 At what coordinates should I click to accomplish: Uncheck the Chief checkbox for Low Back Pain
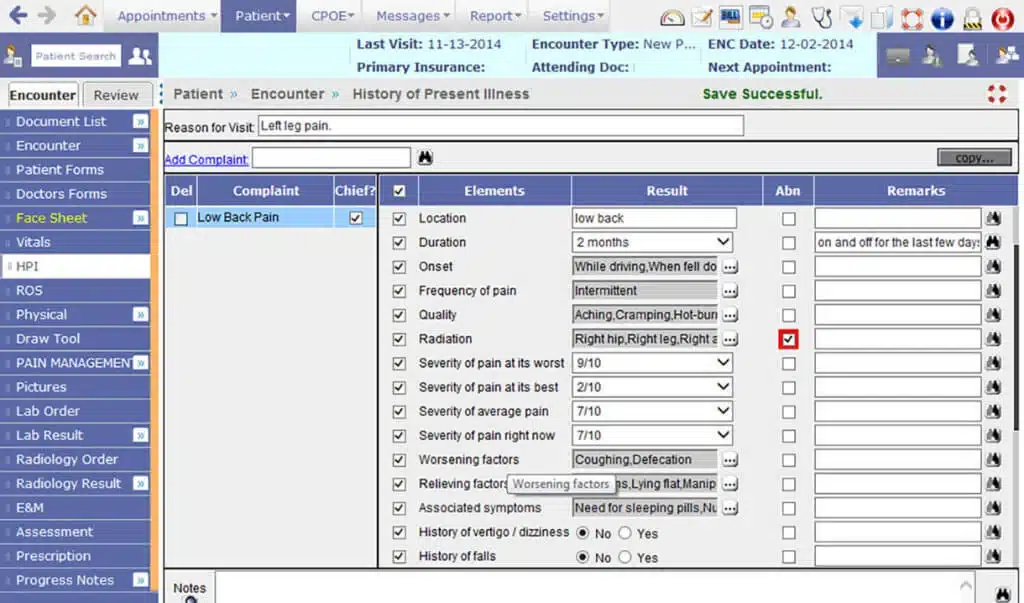(354, 217)
